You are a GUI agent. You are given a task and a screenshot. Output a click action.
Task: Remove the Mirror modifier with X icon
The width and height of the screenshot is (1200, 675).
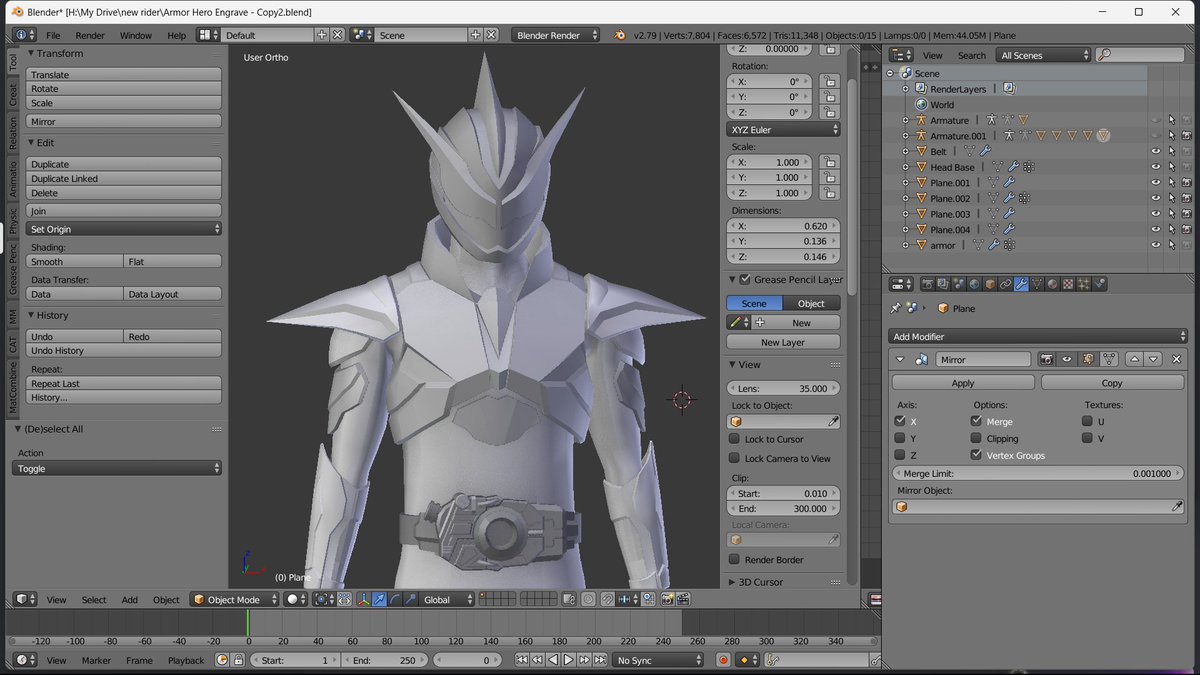[x=1176, y=359]
